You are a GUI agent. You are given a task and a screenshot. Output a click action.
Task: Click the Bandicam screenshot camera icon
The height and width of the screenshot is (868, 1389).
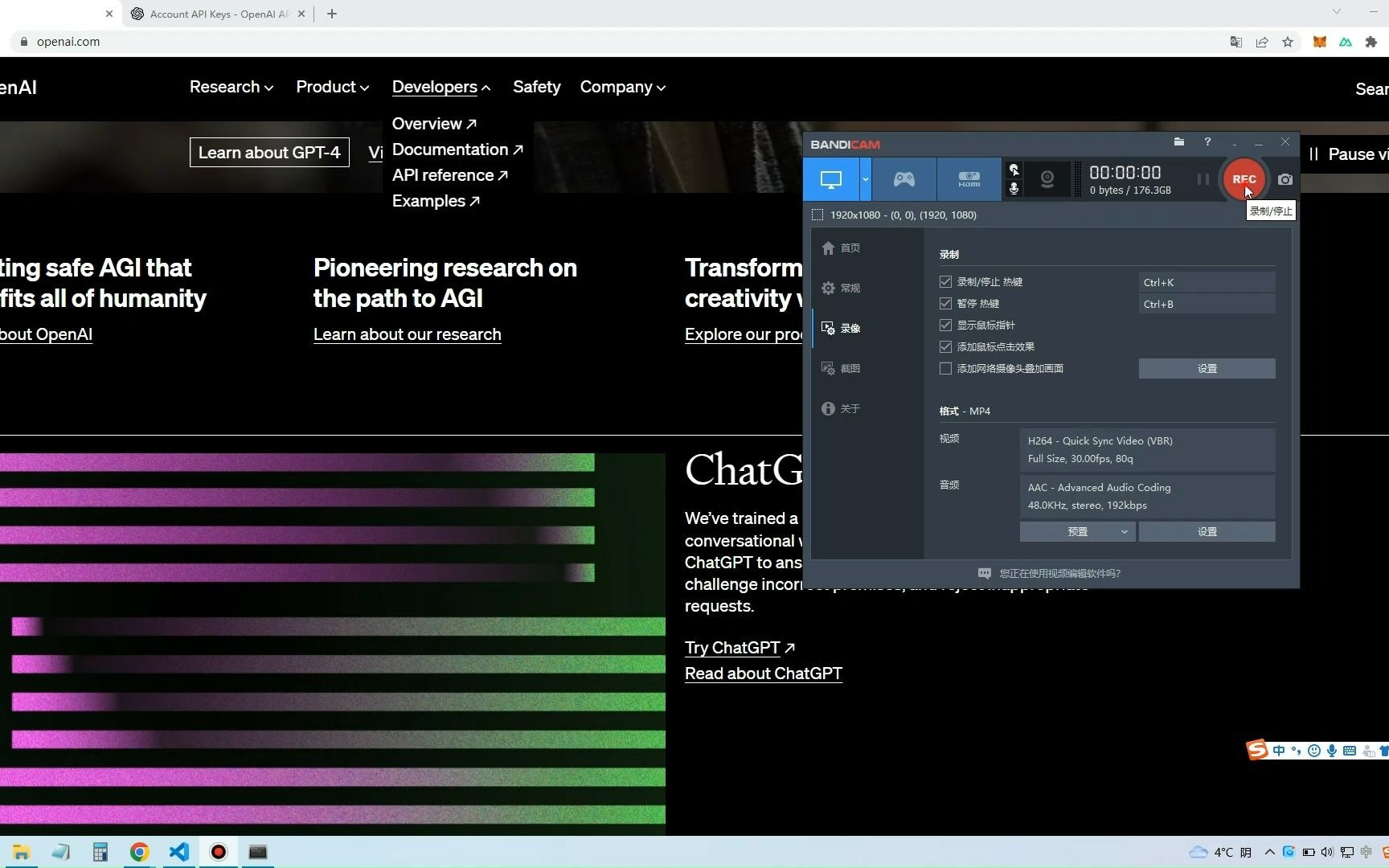pos(1285,179)
